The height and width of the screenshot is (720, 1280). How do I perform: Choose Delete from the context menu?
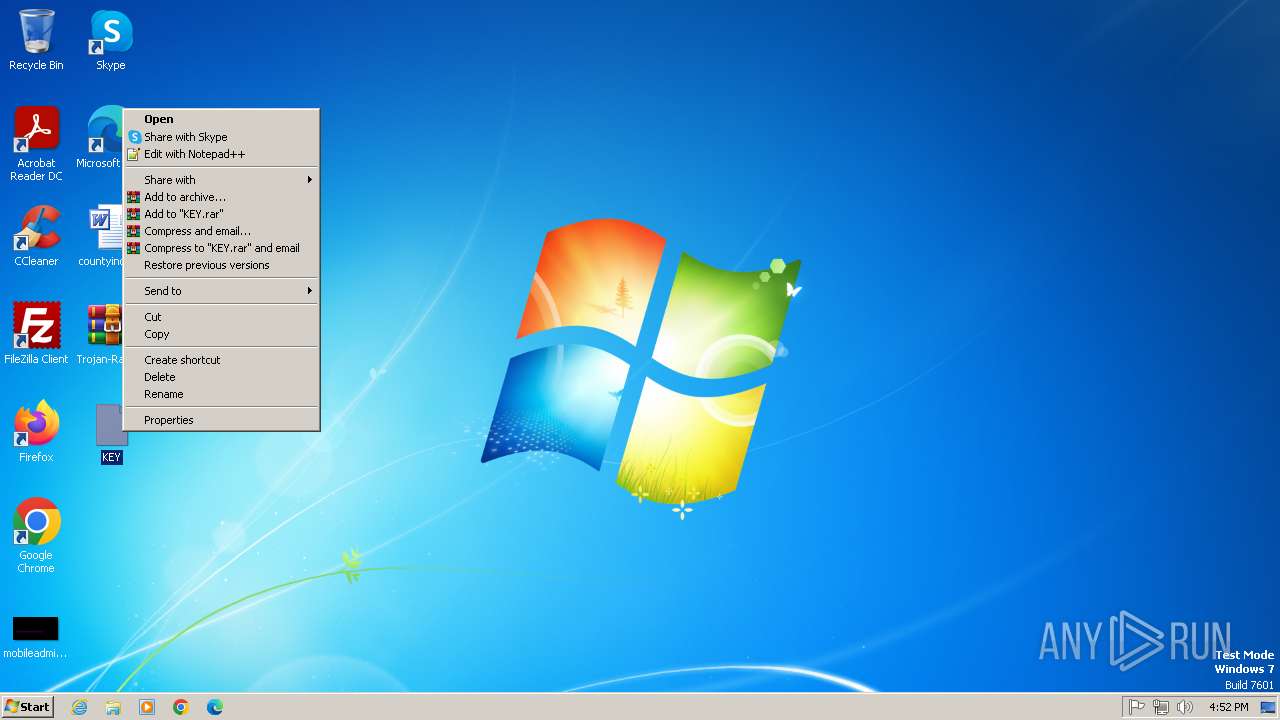[221, 377]
